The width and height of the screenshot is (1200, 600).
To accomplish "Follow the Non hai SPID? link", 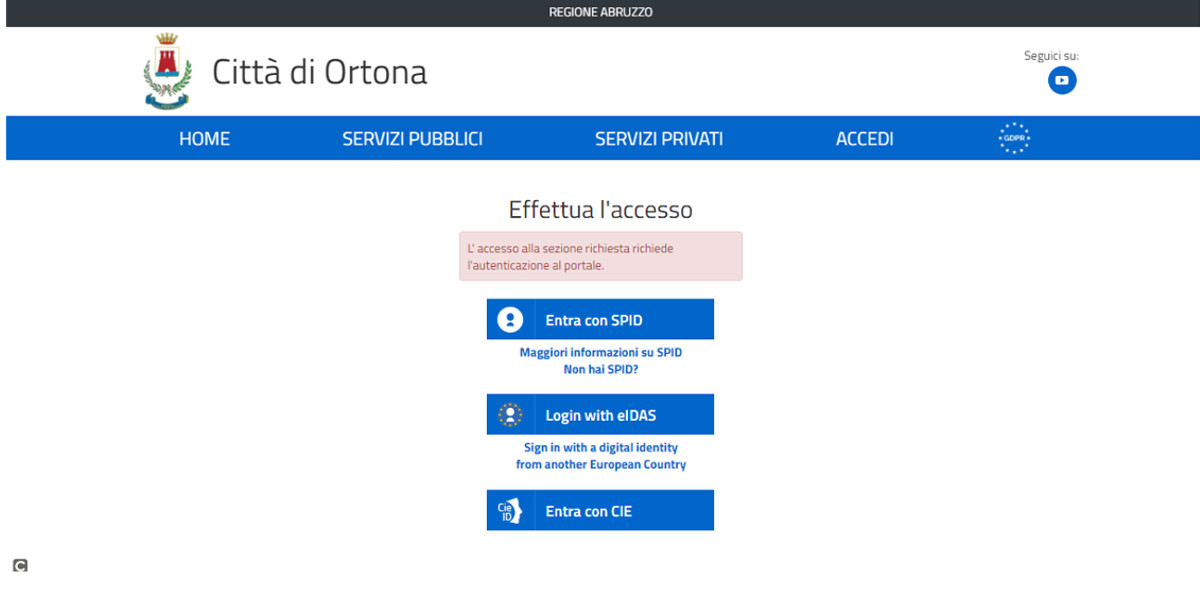I will point(600,370).
